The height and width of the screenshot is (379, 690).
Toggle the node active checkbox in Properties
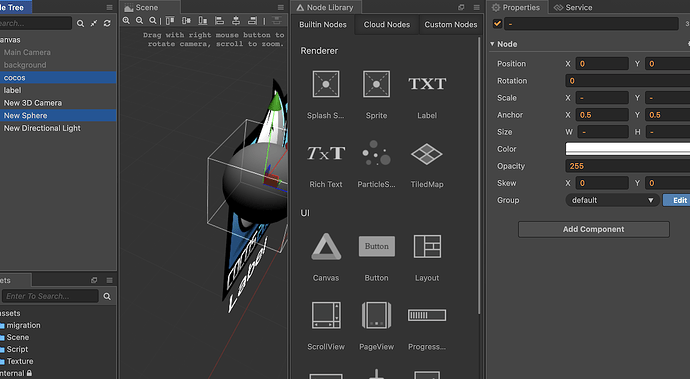click(497, 24)
